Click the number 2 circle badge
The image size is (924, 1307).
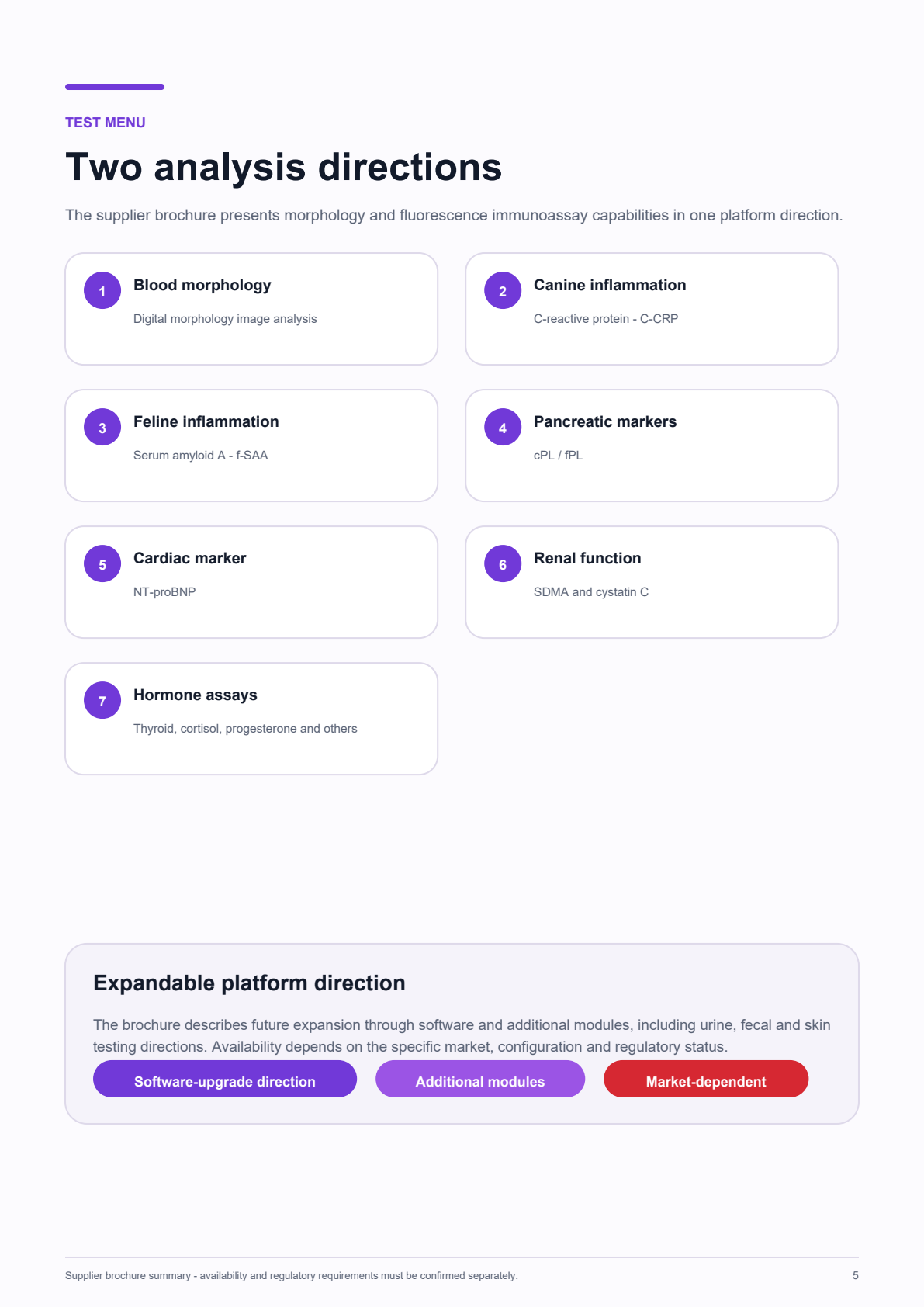503,290
